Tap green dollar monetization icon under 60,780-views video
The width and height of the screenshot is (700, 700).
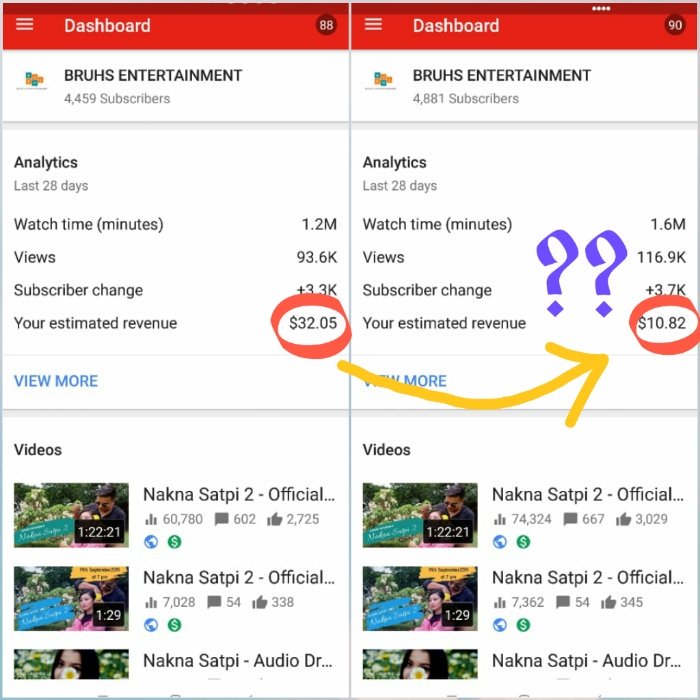[175, 542]
